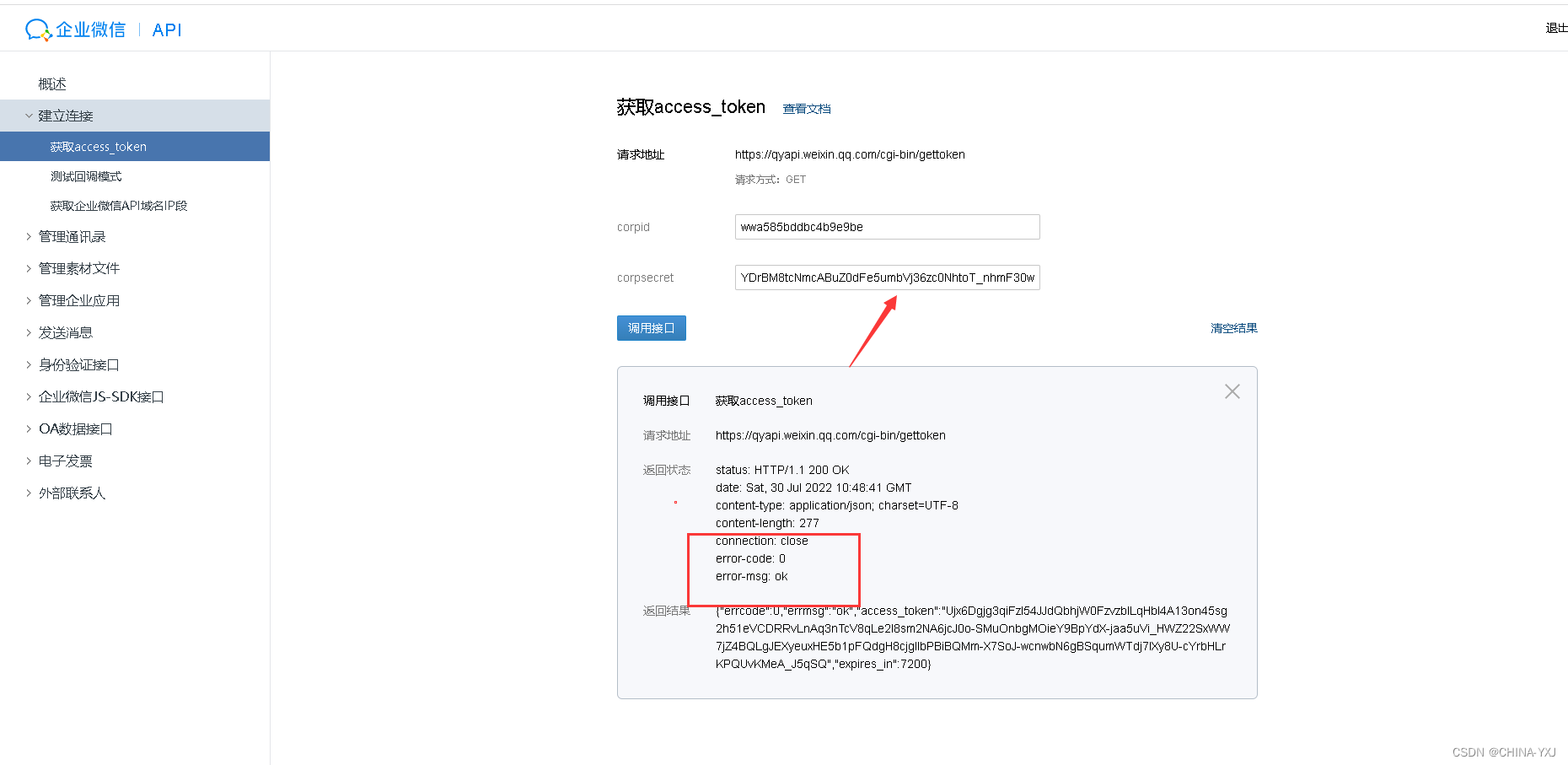Click the connection: close line
The width and height of the screenshot is (1568, 765).
762,541
